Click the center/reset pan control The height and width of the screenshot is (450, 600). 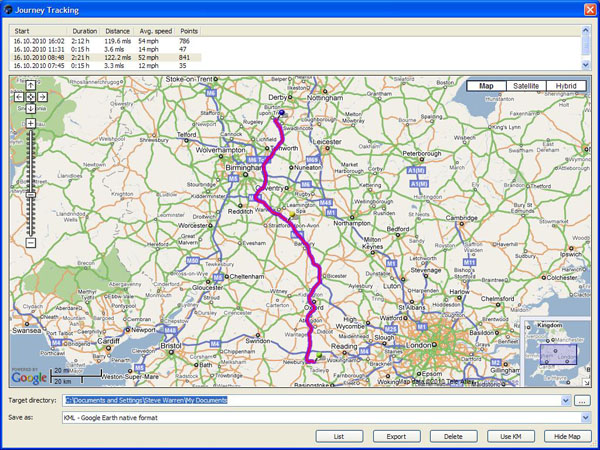pyautogui.click(x=31, y=97)
